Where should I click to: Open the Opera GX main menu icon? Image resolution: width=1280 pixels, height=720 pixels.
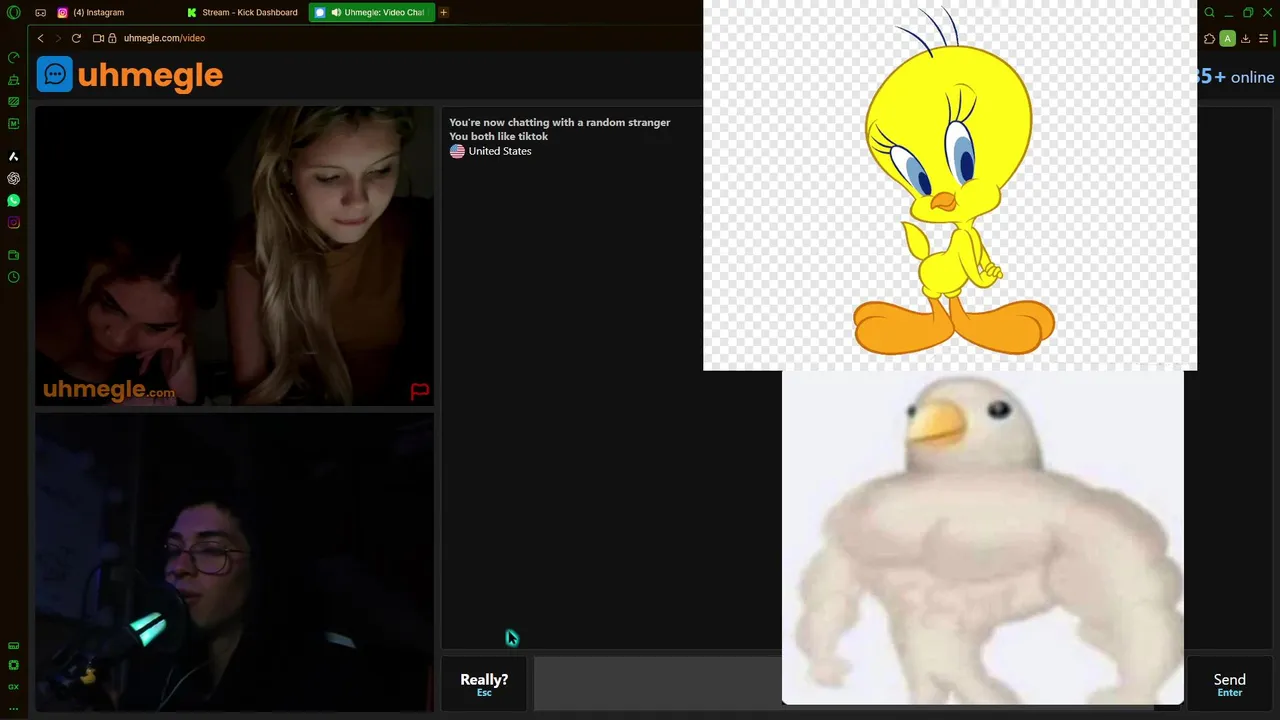(x=14, y=12)
